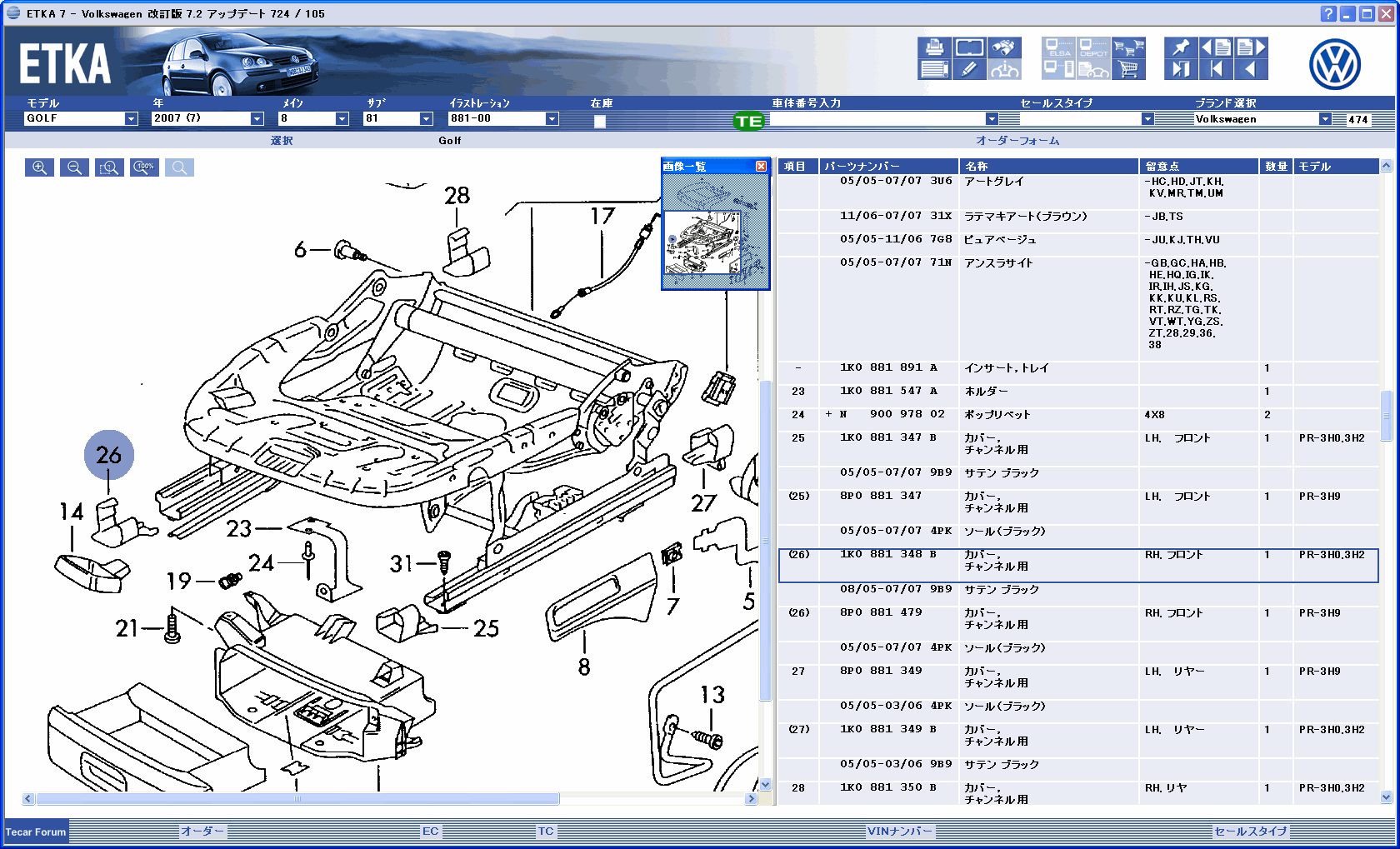The image size is (1400, 849).
Task: Open the vehicle information icon
Action: (x=1004, y=69)
